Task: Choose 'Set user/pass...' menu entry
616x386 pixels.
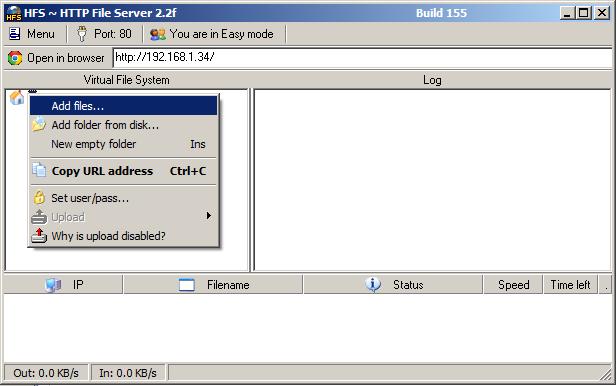Action: [123, 198]
